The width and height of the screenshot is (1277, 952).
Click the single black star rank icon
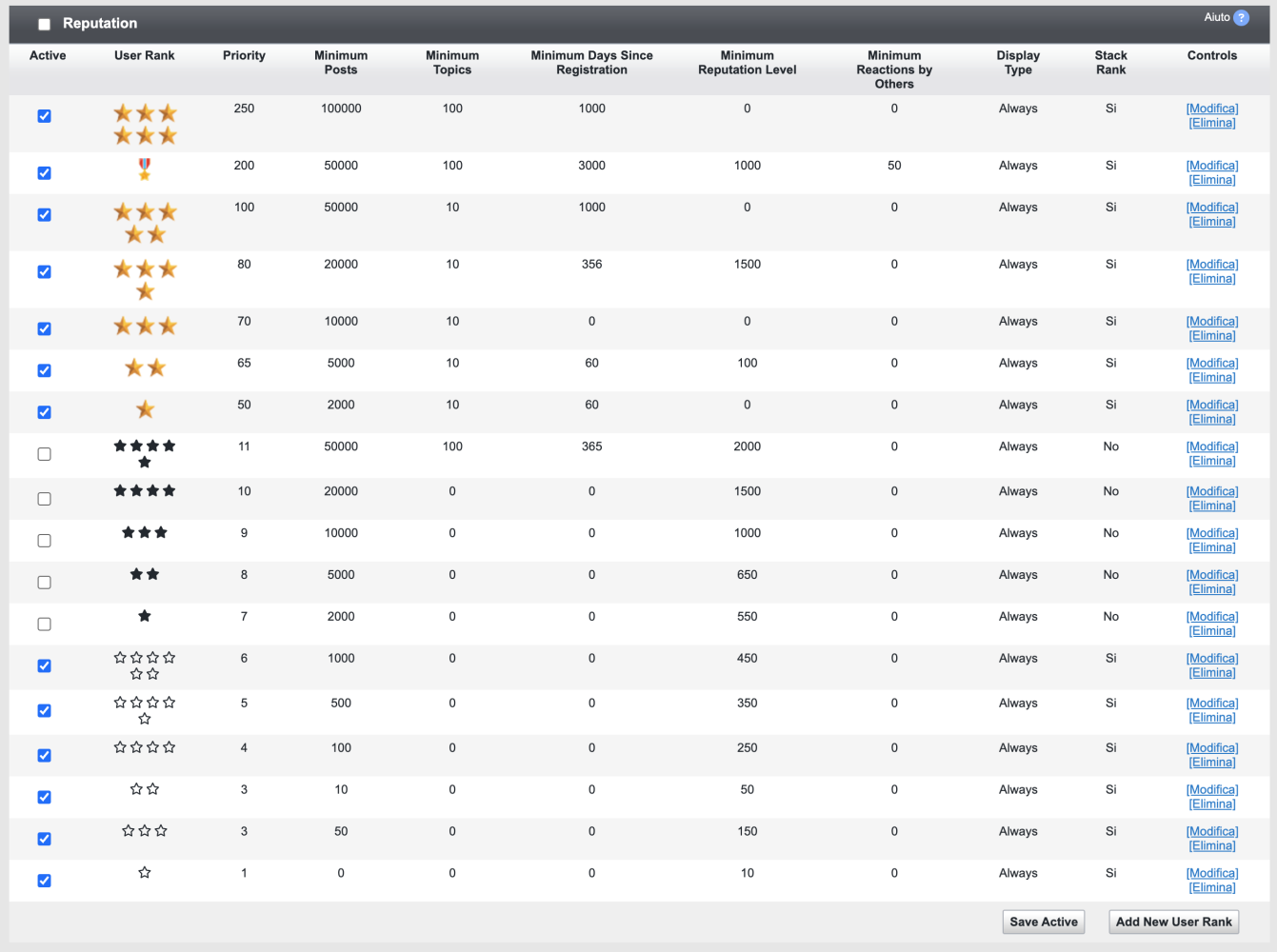point(145,616)
